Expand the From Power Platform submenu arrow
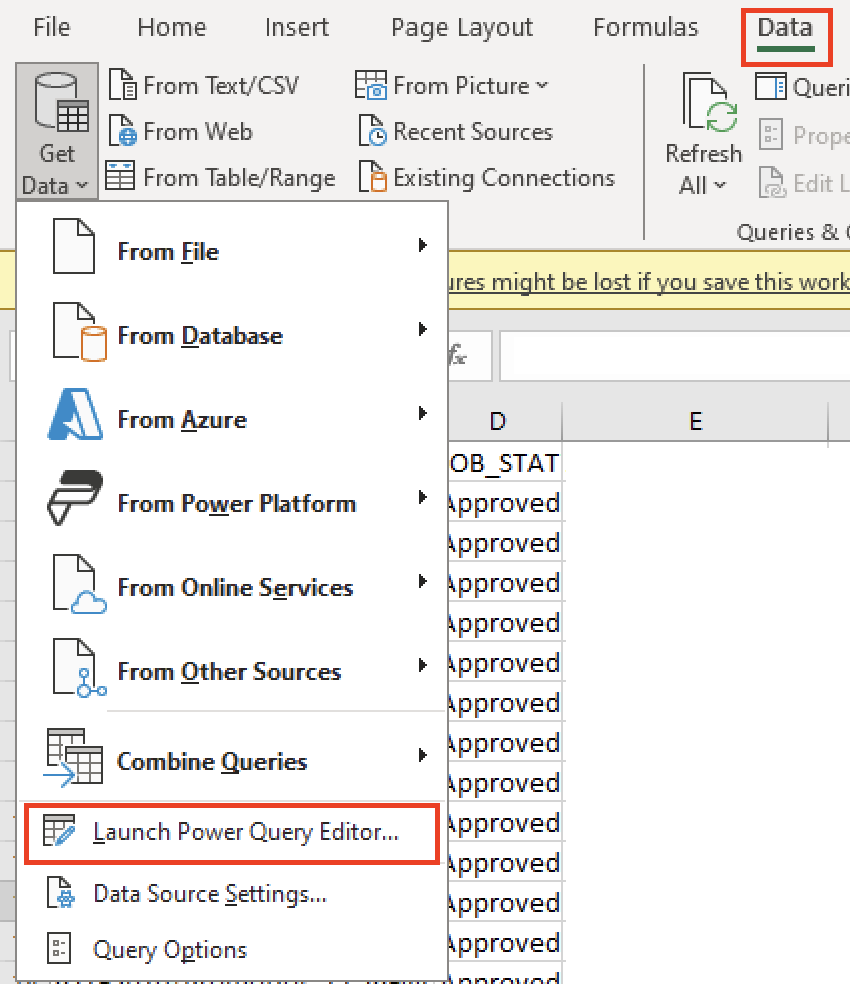 [422, 497]
